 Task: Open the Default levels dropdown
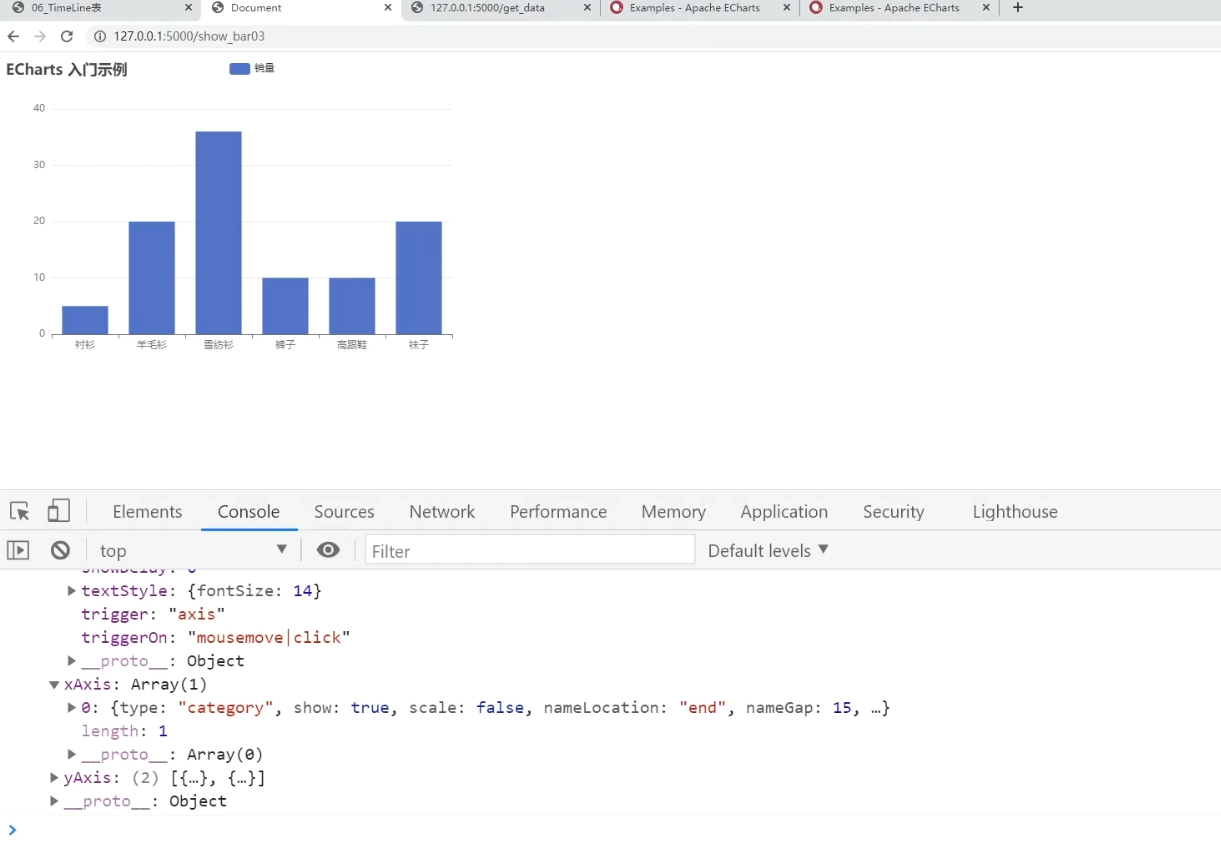pos(768,550)
